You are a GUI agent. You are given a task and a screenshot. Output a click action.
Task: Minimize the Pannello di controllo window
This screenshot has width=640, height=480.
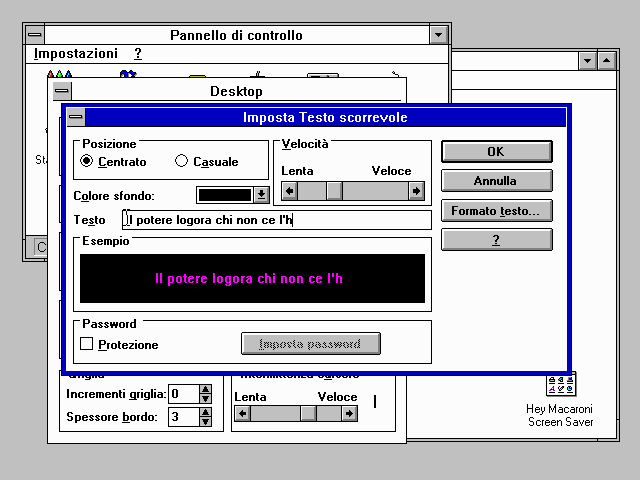pyautogui.click(x=438, y=35)
